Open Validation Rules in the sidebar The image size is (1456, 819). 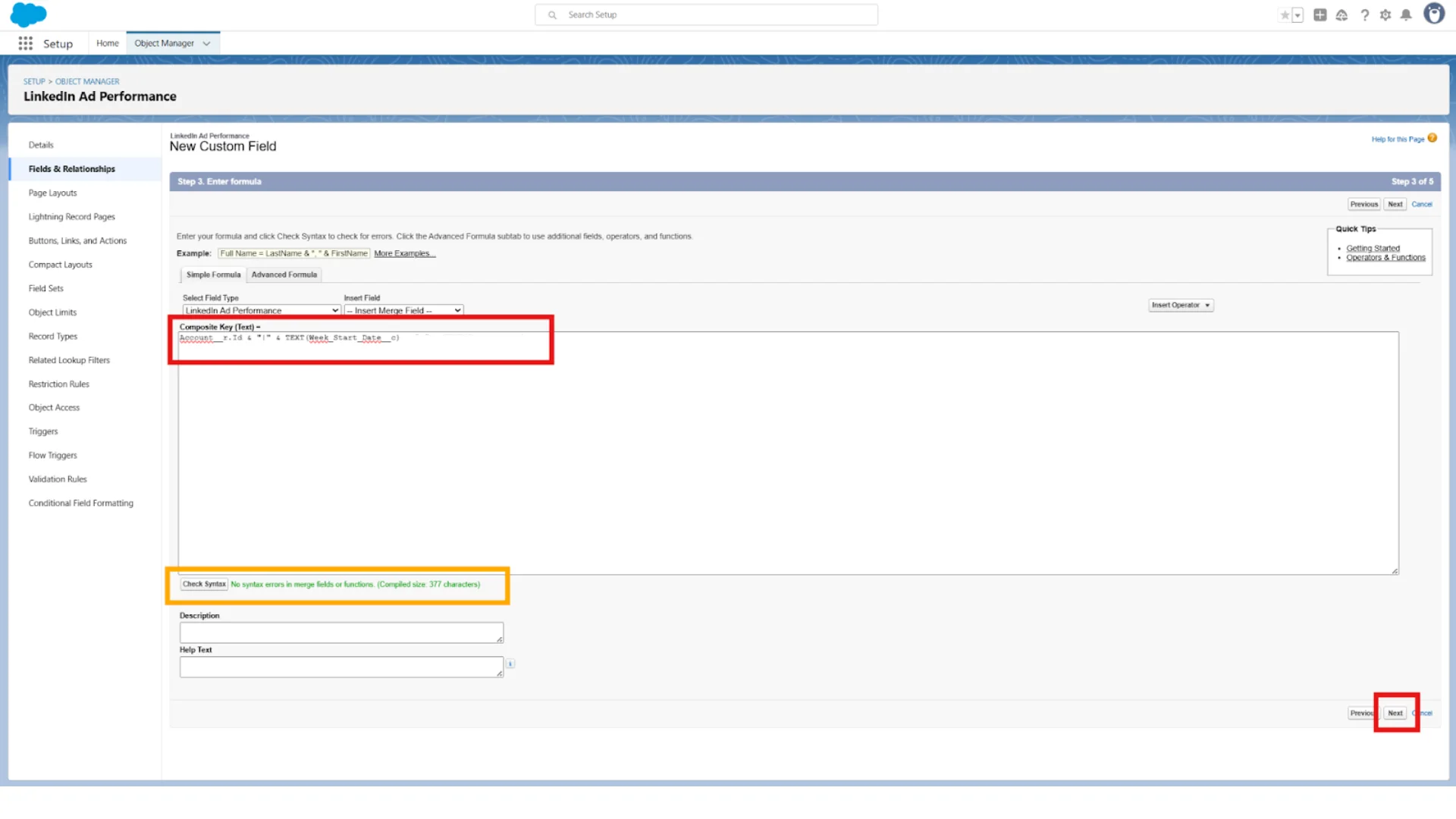[x=58, y=479]
